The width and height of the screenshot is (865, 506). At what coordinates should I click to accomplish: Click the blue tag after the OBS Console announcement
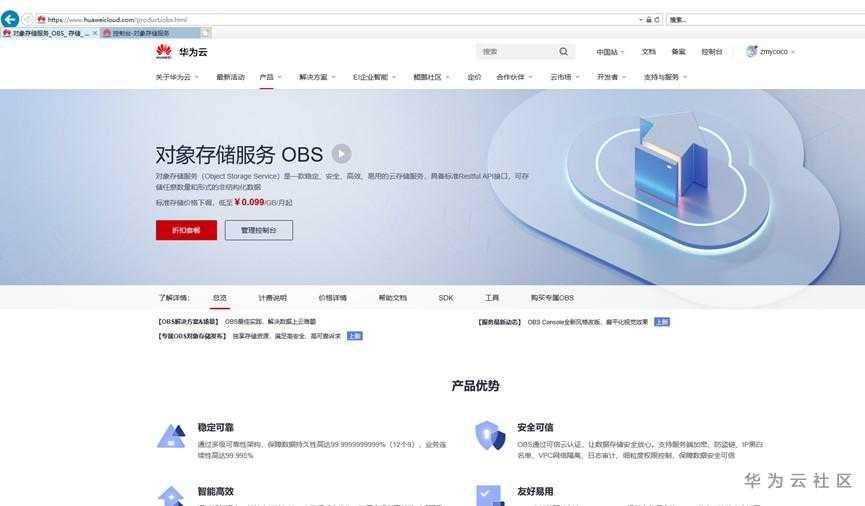661,322
